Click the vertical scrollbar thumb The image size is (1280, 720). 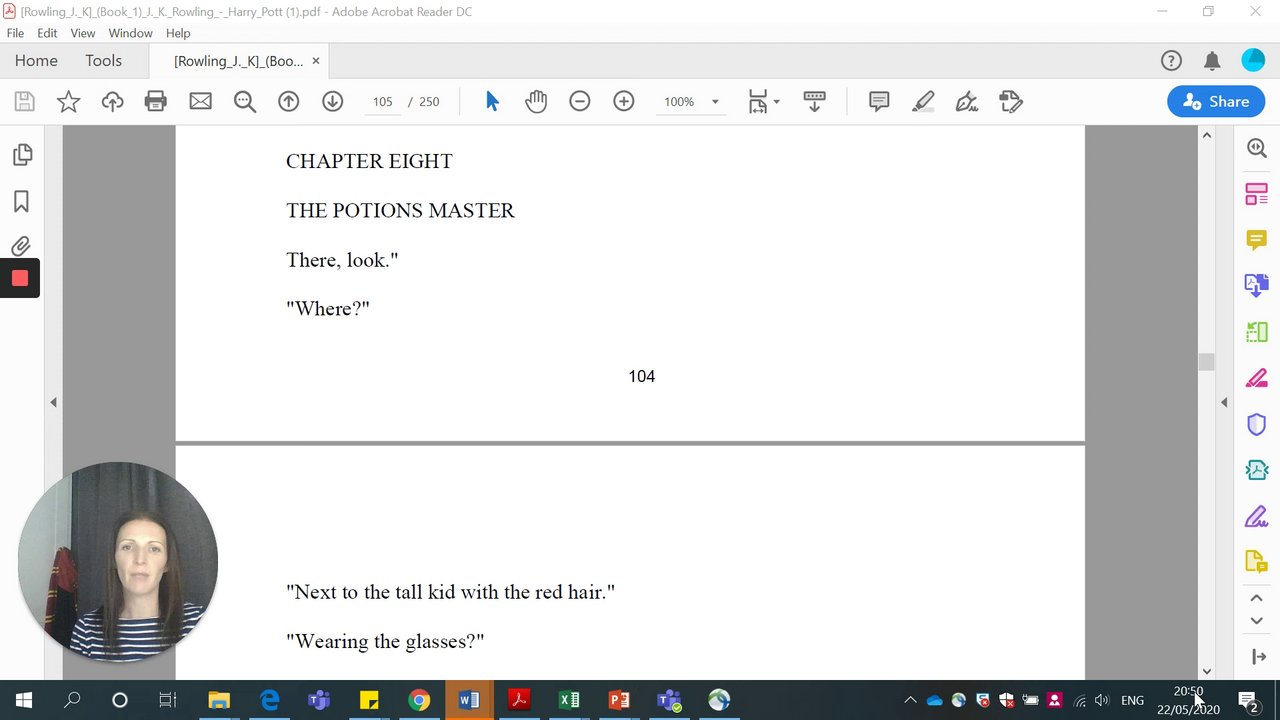point(1206,362)
